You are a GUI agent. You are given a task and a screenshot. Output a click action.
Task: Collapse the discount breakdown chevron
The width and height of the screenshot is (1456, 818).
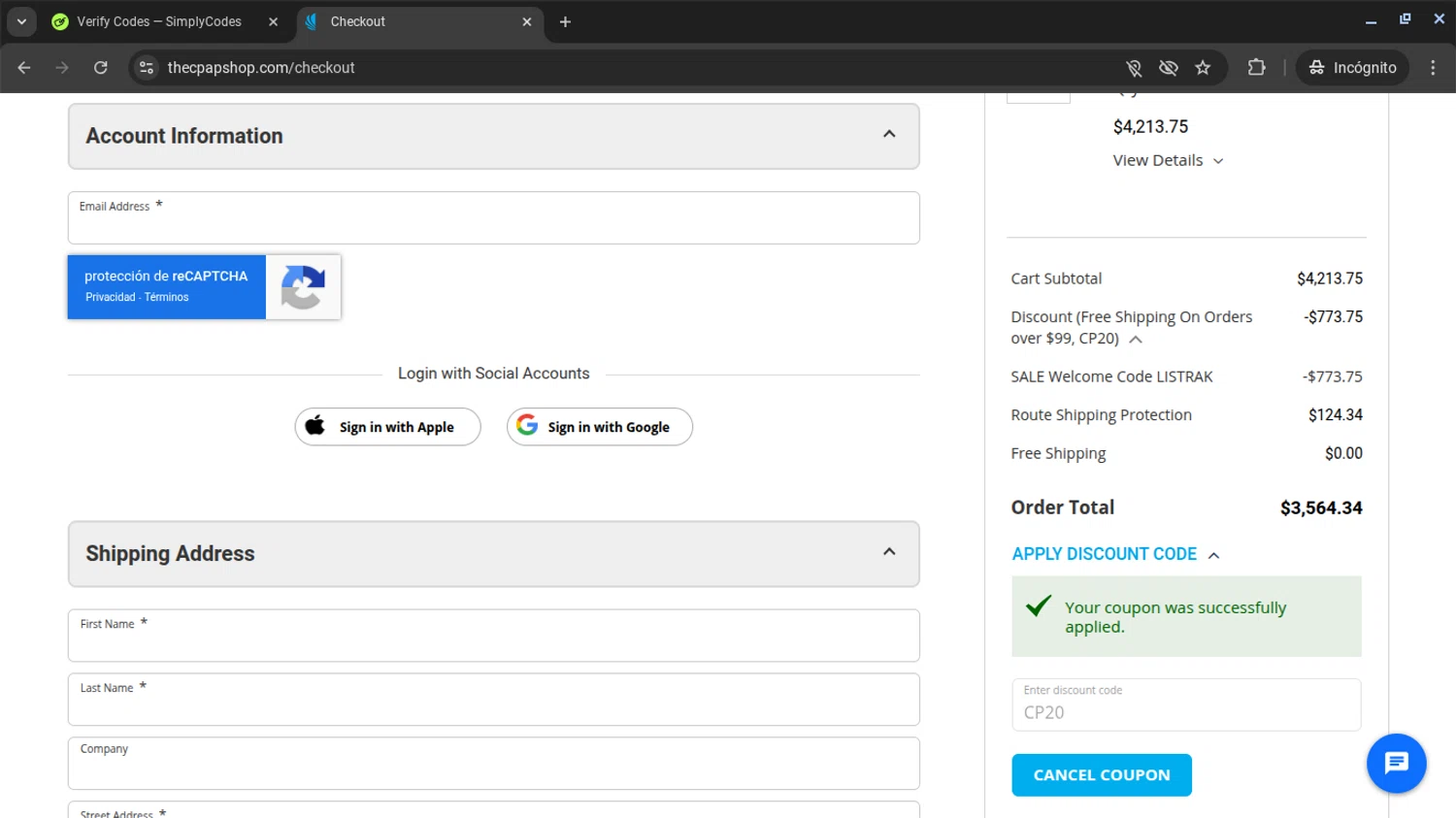click(x=1136, y=340)
